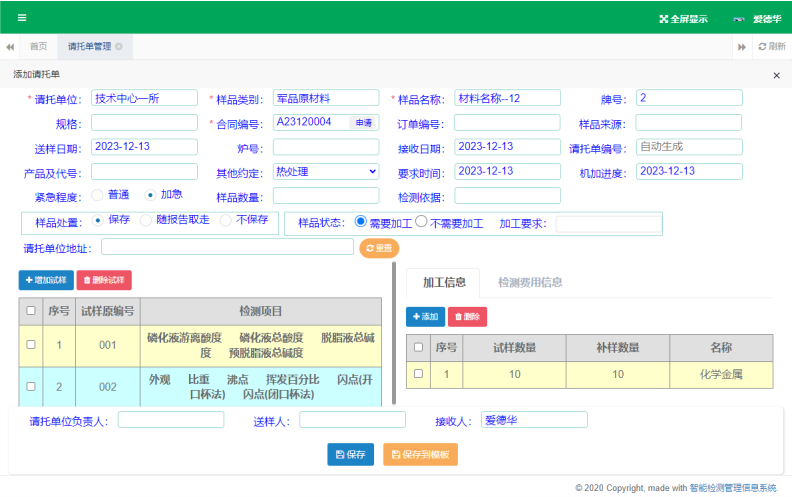Click 申请 button in the contract number field
This screenshot has width=792, height=497.
[364, 122]
